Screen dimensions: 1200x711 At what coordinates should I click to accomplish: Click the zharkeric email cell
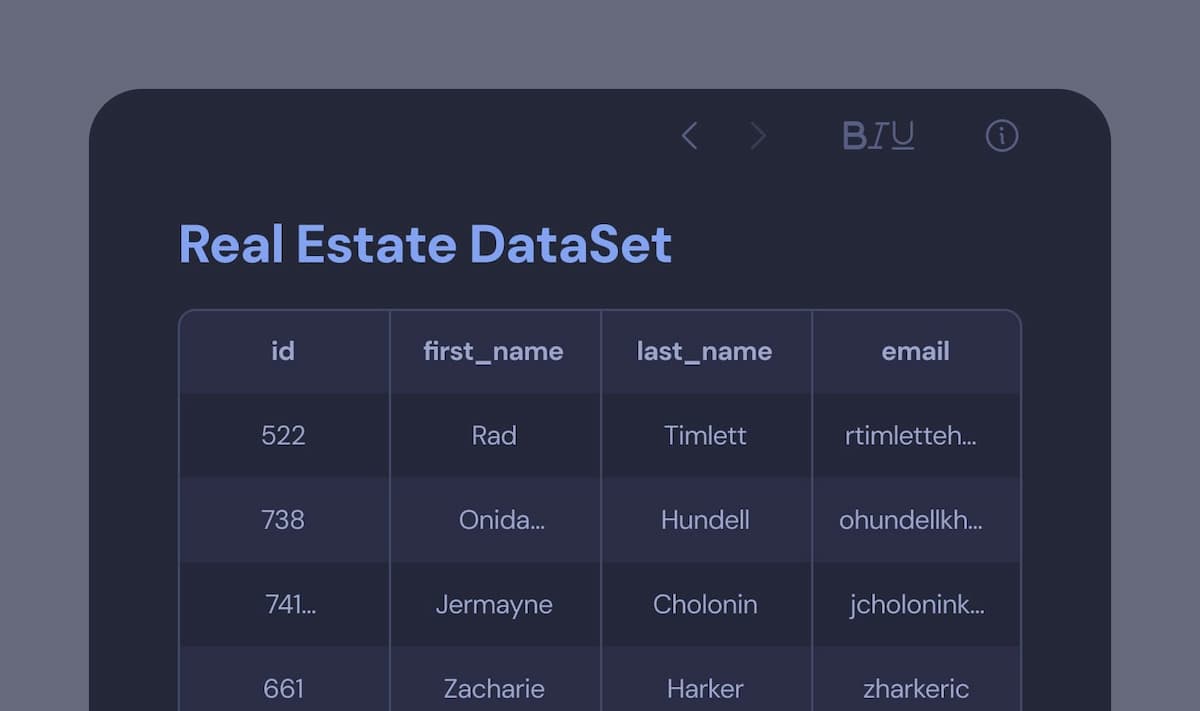(x=915, y=688)
